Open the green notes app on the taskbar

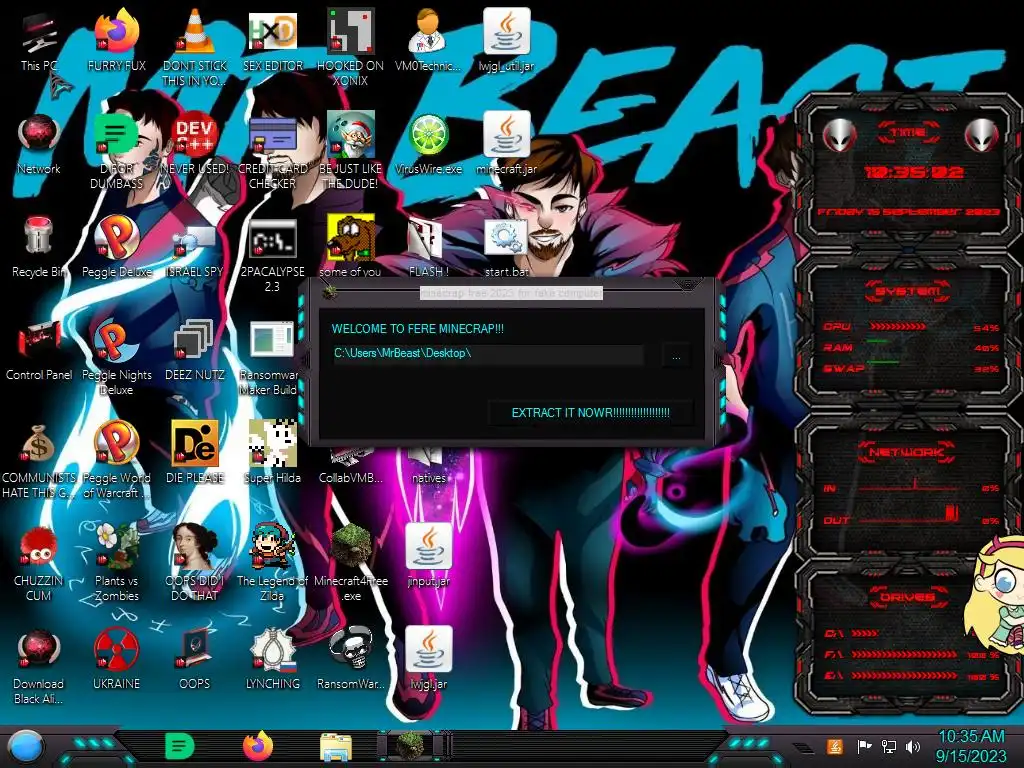point(180,746)
